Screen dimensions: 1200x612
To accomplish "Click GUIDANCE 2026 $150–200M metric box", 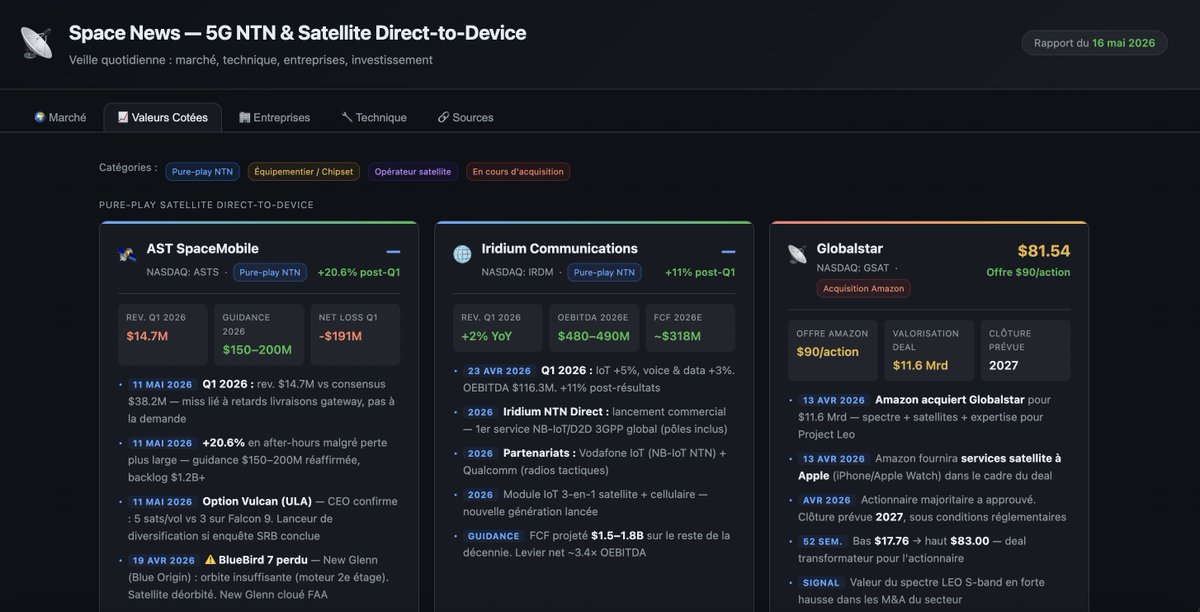I will click(257, 334).
